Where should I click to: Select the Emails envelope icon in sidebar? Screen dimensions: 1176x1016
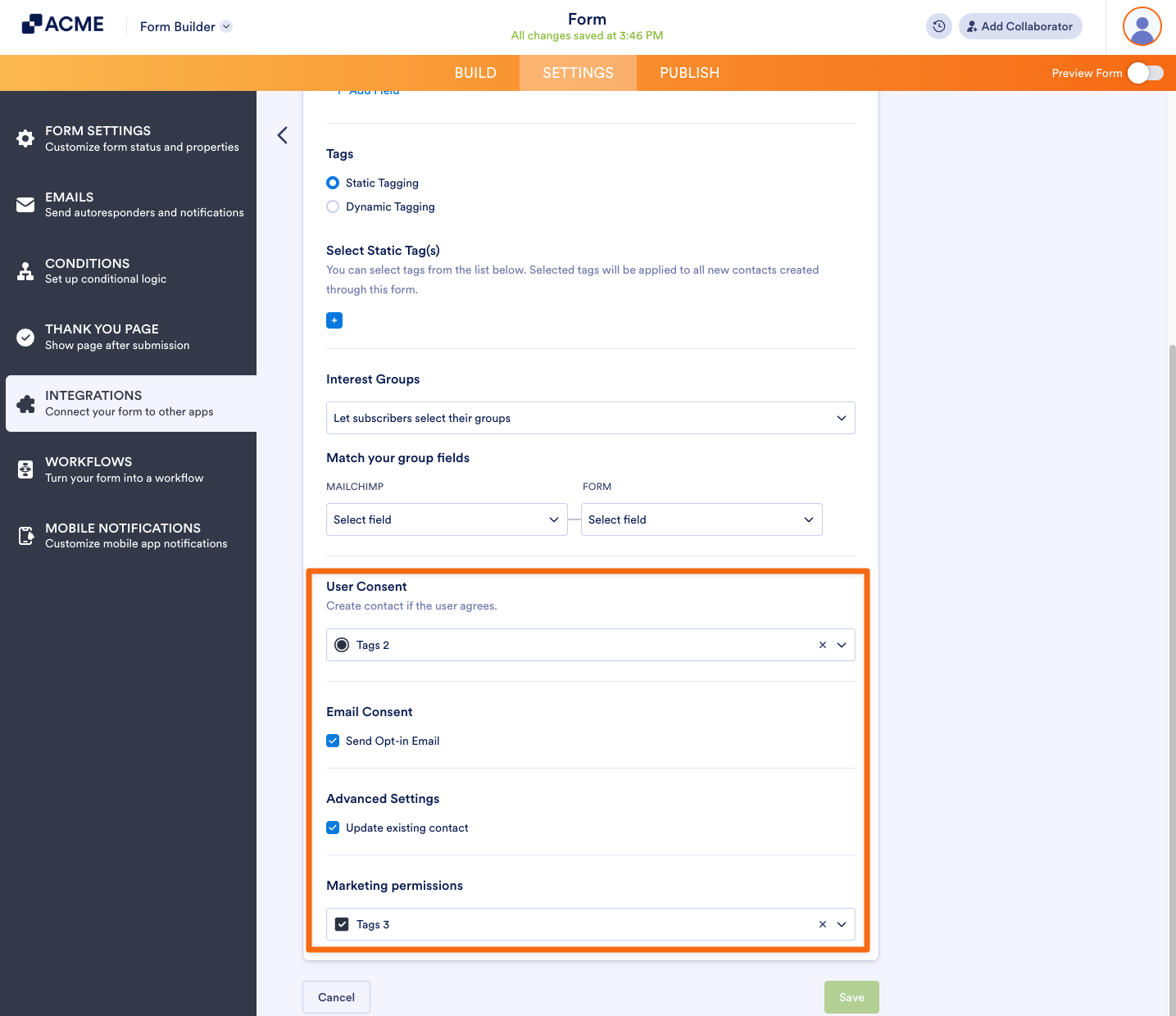[25, 204]
